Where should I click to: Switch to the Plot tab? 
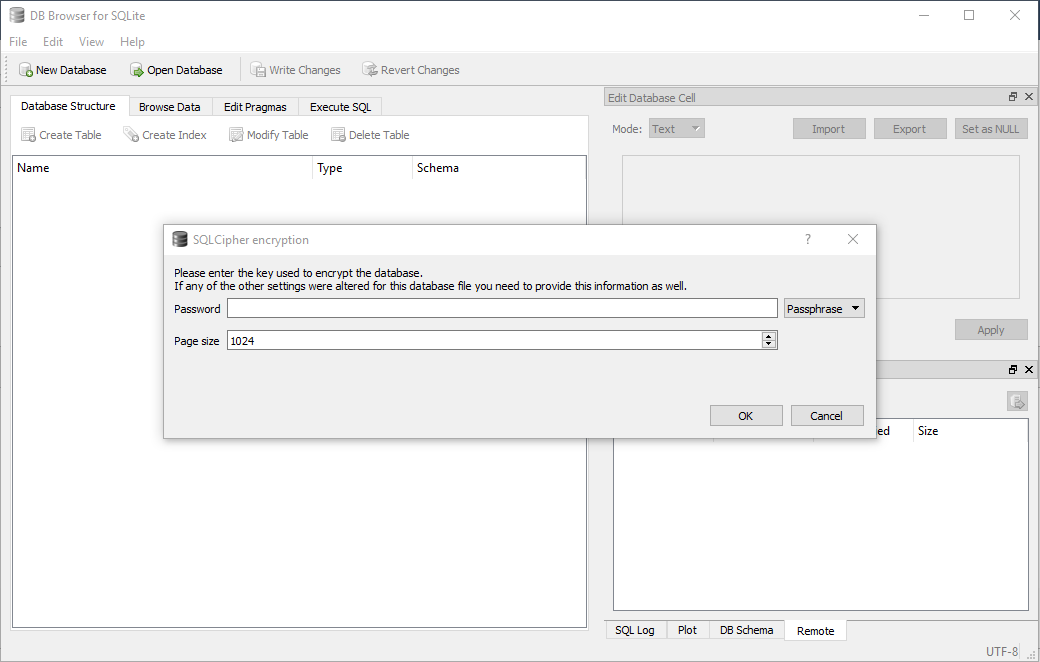pos(687,630)
